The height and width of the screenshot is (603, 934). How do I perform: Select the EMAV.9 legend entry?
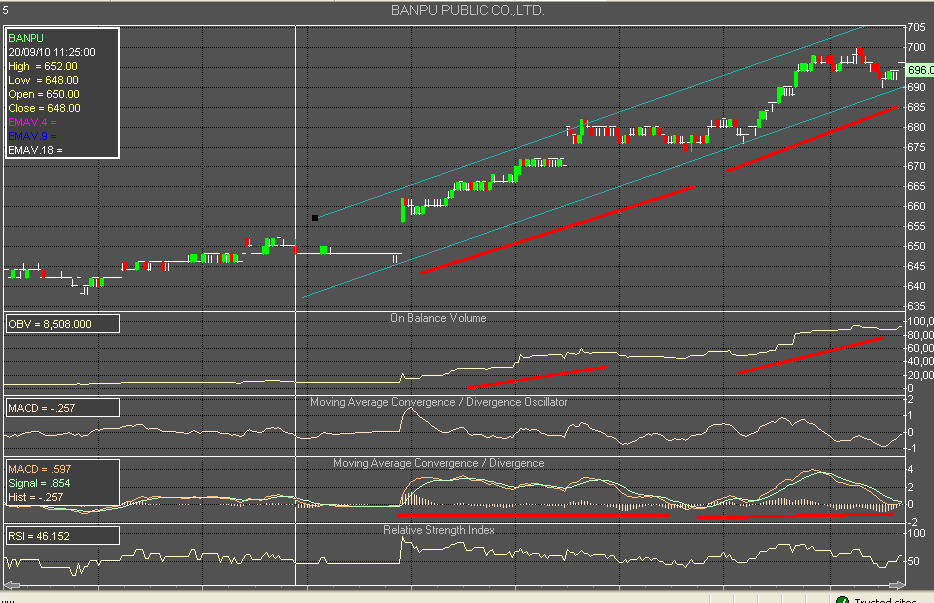[x=32, y=136]
